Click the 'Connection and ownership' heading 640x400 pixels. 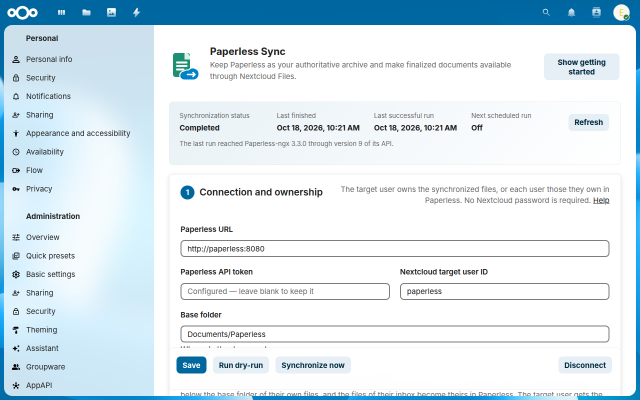(261, 192)
